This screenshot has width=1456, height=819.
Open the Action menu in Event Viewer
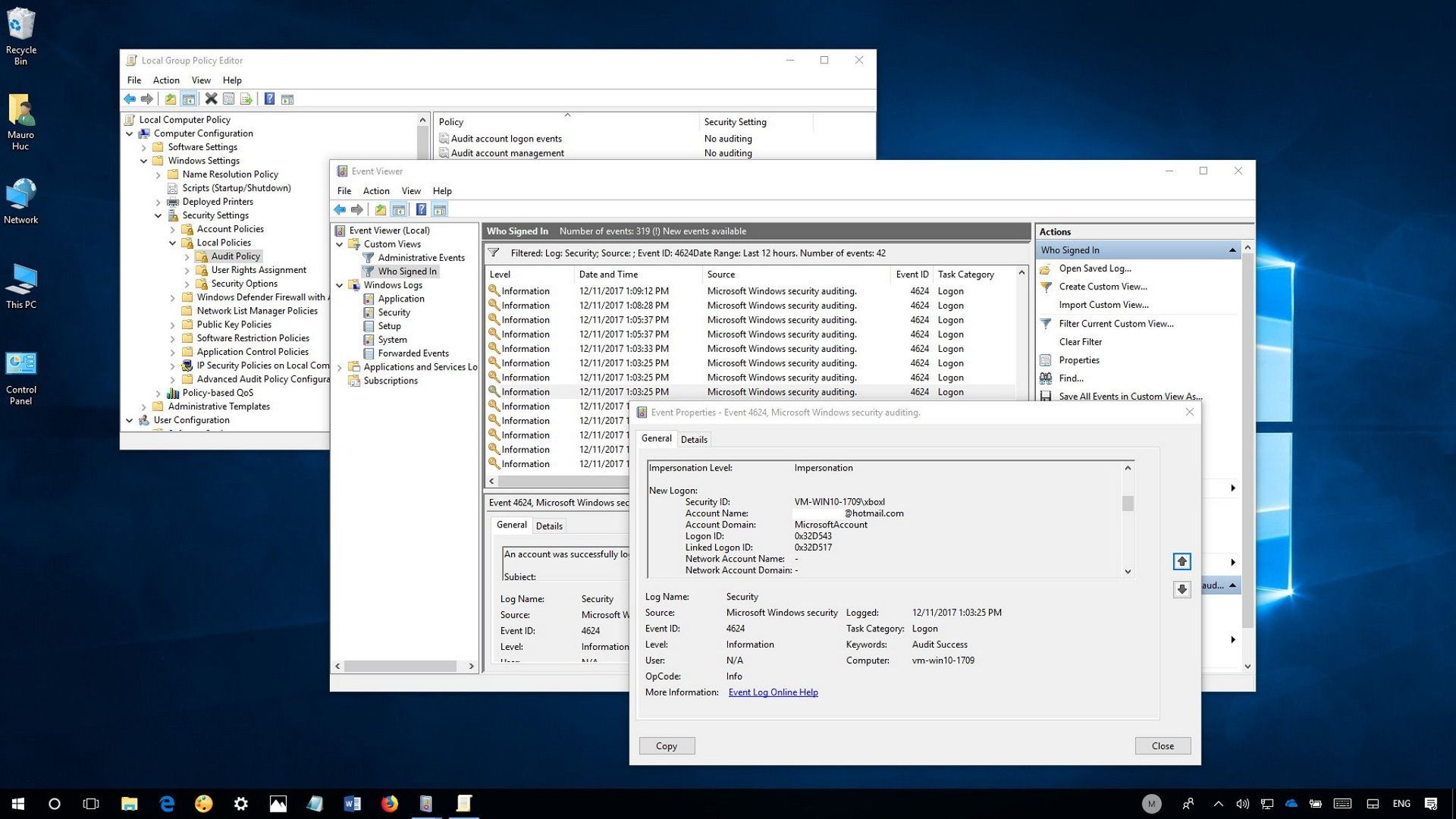(376, 190)
